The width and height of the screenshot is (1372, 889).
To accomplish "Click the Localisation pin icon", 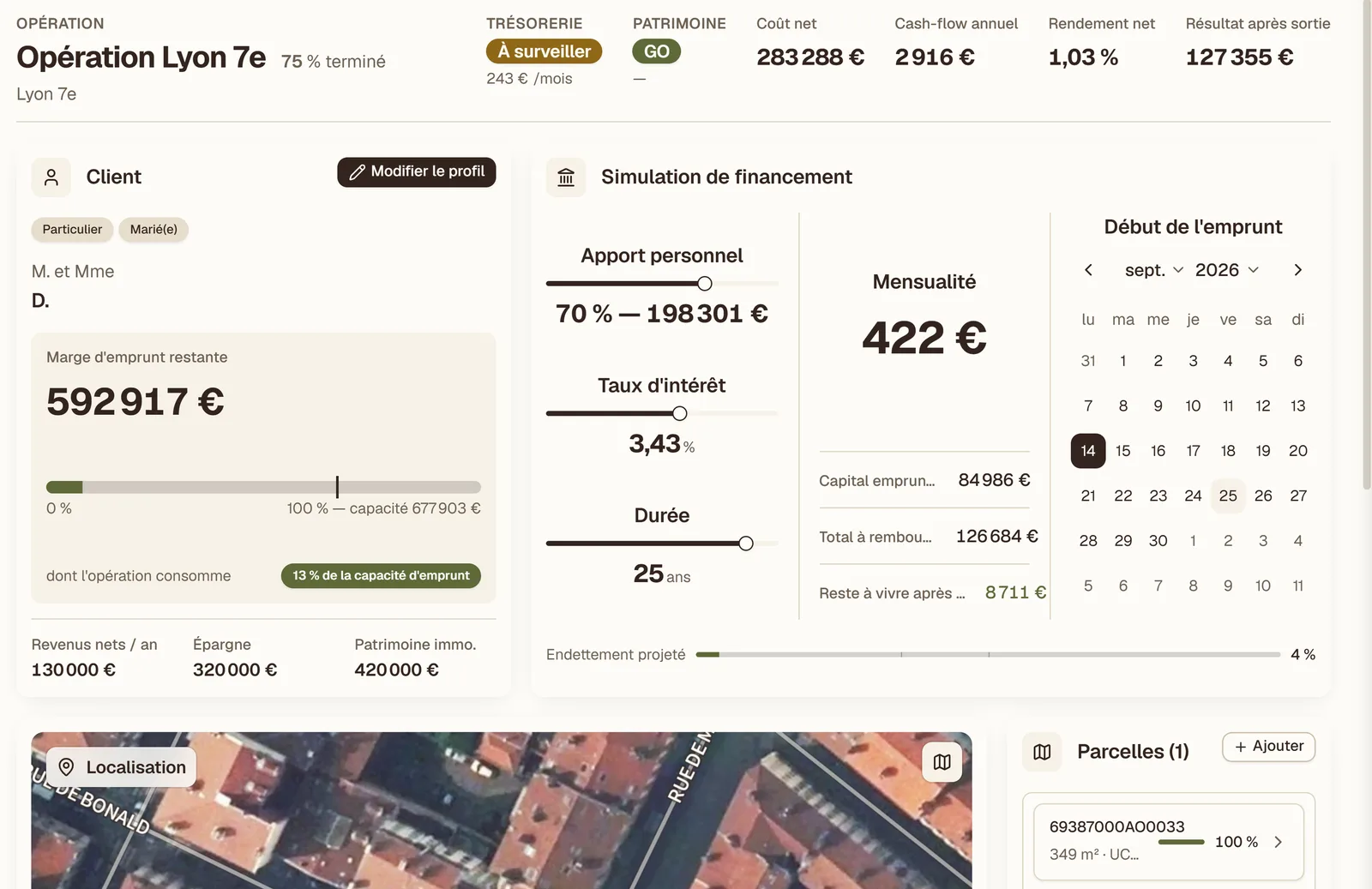I will pyautogui.click(x=66, y=767).
